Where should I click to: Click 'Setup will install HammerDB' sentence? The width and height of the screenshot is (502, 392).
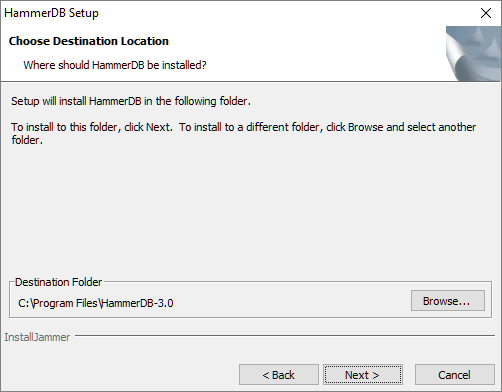point(131,101)
